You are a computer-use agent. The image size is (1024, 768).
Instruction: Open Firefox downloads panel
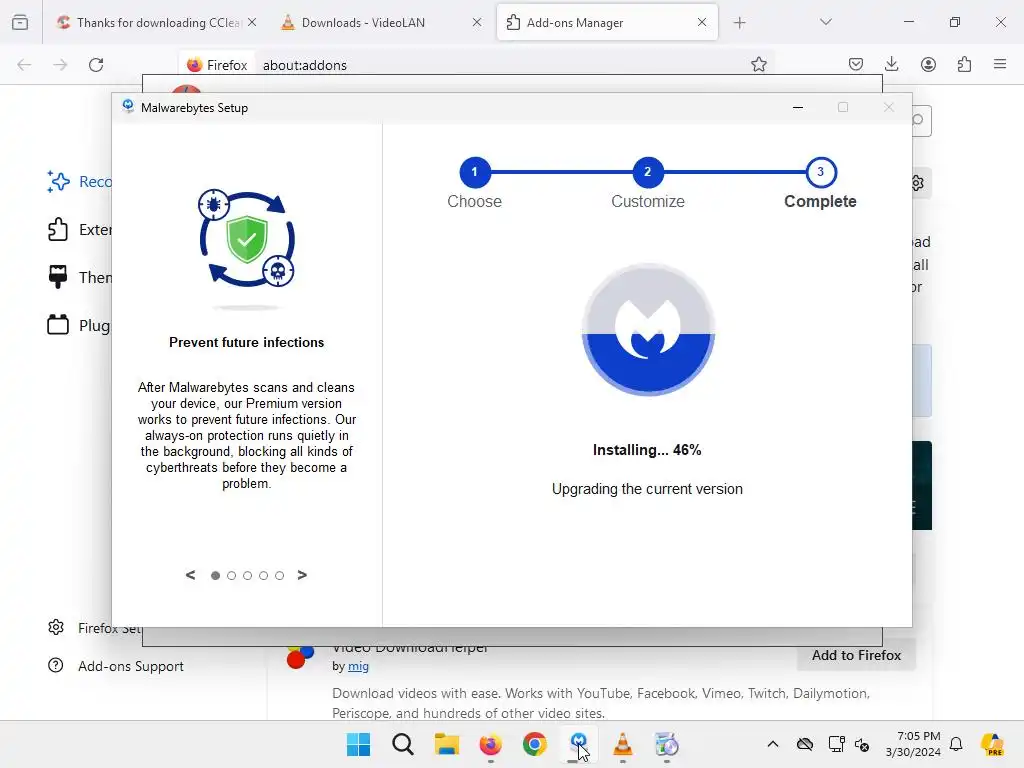pos(891,64)
